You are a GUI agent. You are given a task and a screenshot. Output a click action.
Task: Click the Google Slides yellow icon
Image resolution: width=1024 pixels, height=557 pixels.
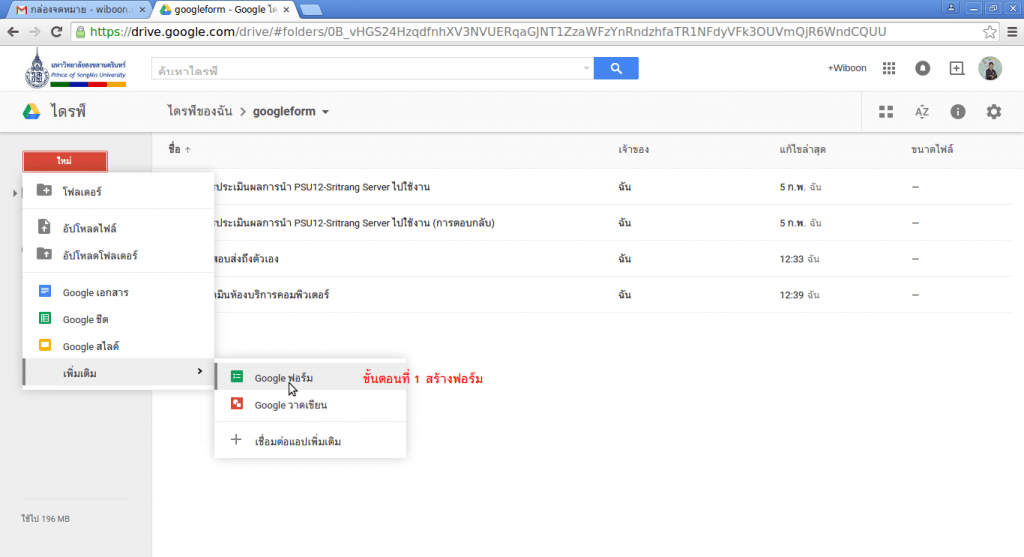[x=44, y=345]
